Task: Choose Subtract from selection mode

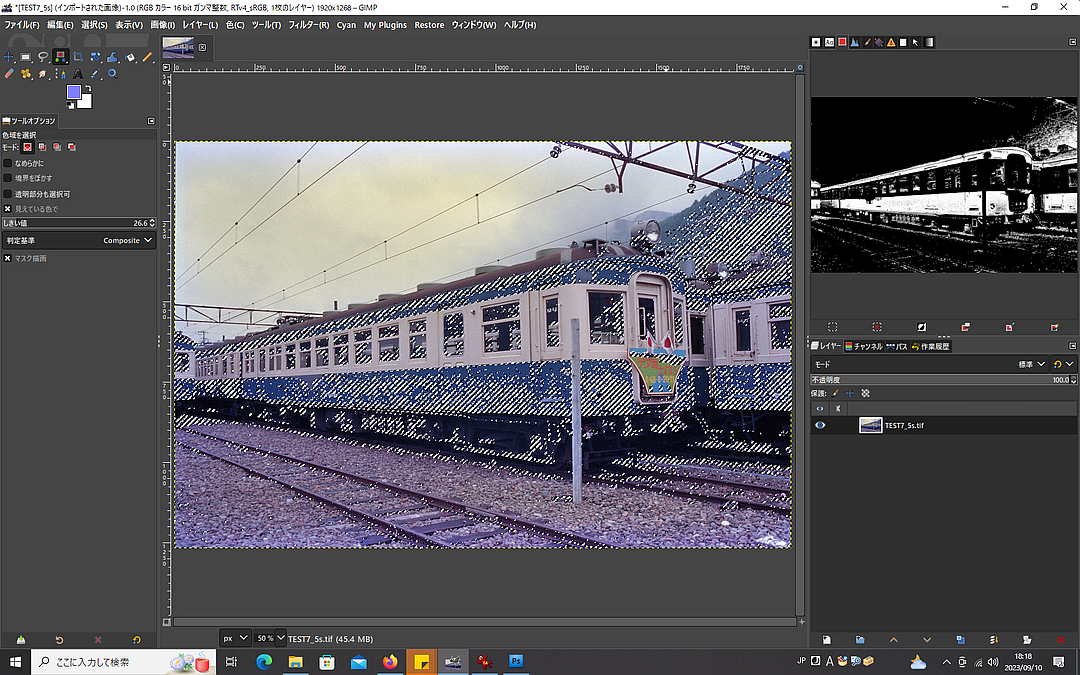Action: tap(56, 147)
